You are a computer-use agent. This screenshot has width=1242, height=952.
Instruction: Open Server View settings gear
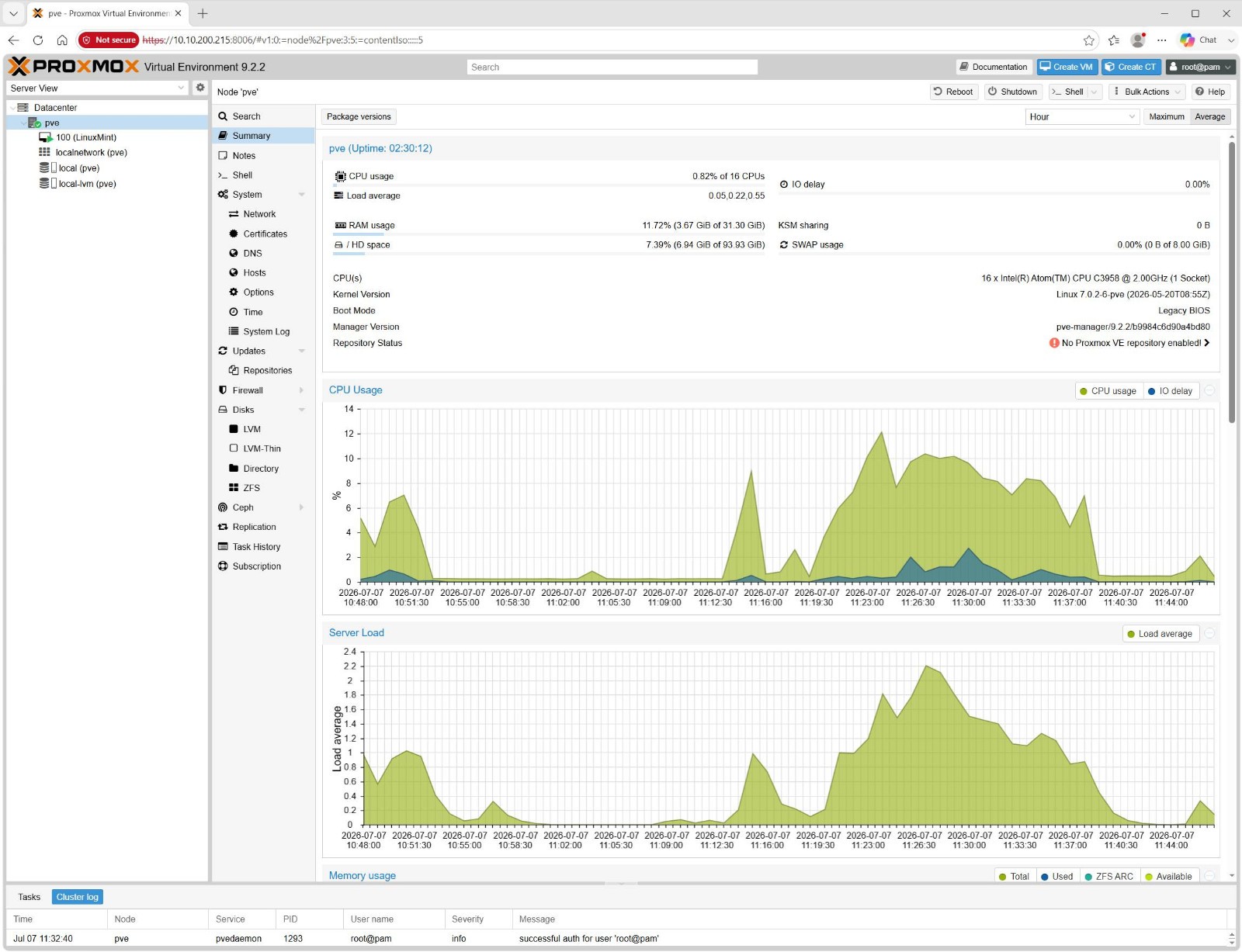tap(200, 88)
